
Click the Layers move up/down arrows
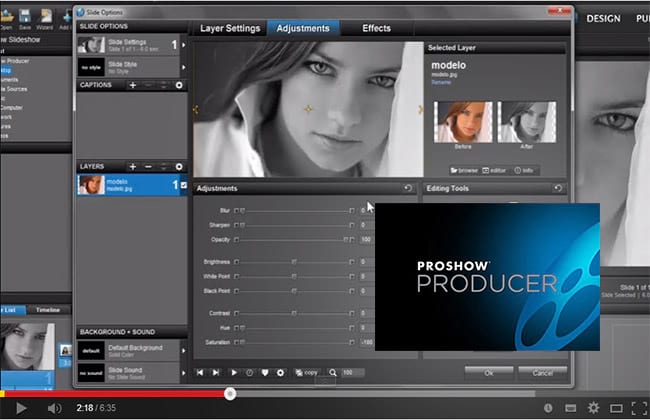(164, 167)
